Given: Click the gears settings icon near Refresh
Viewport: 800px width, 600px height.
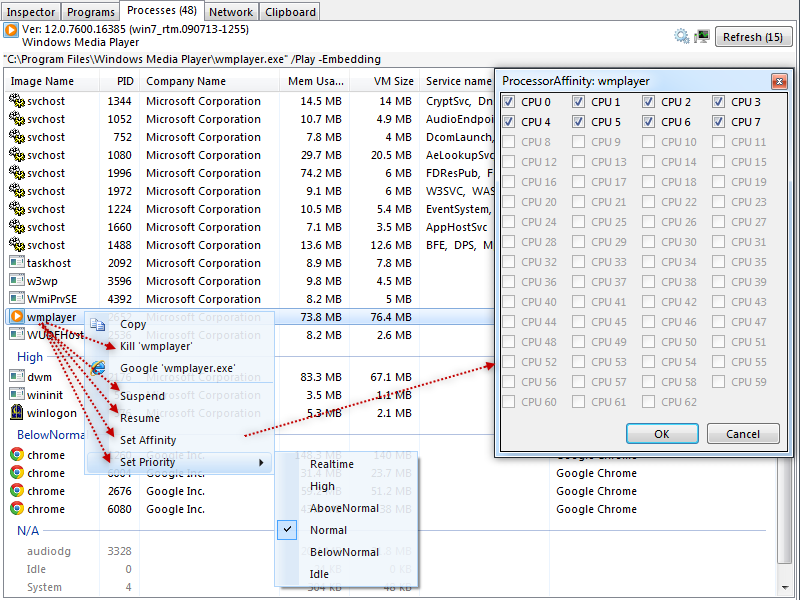Looking at the screenshot, I should click(682, 36).
